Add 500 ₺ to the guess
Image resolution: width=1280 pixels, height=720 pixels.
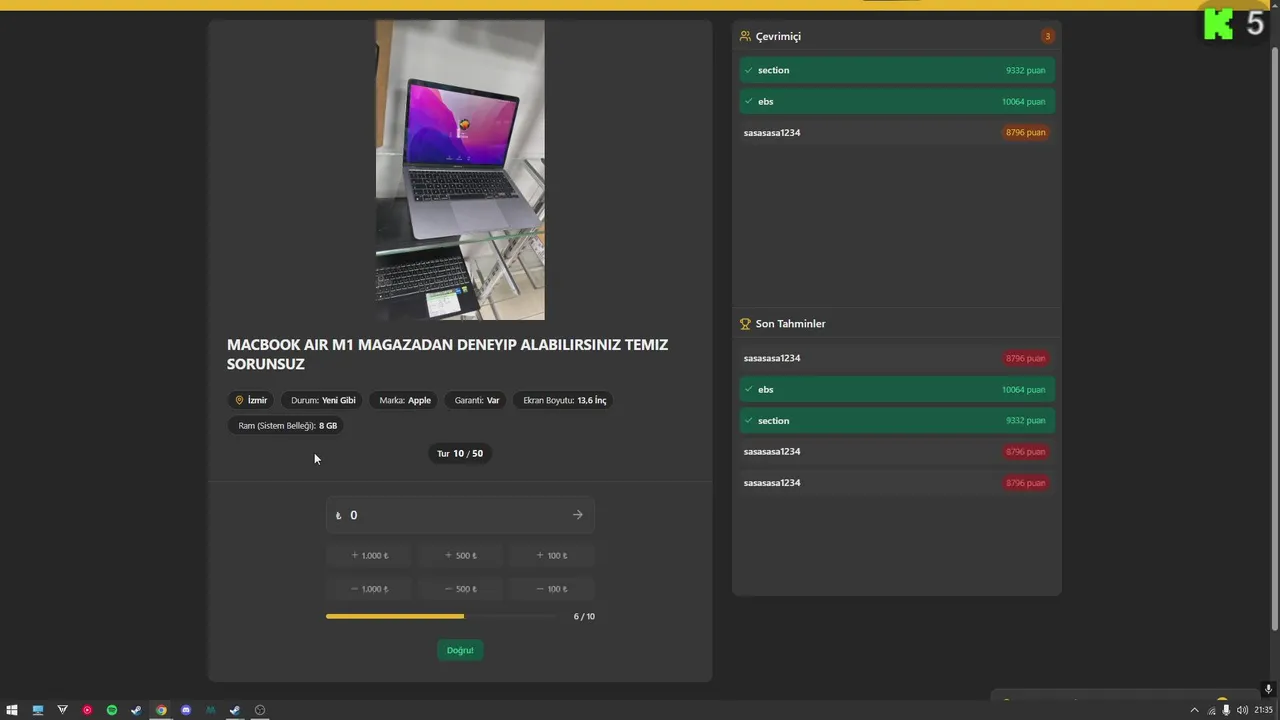tap(460, 555)
